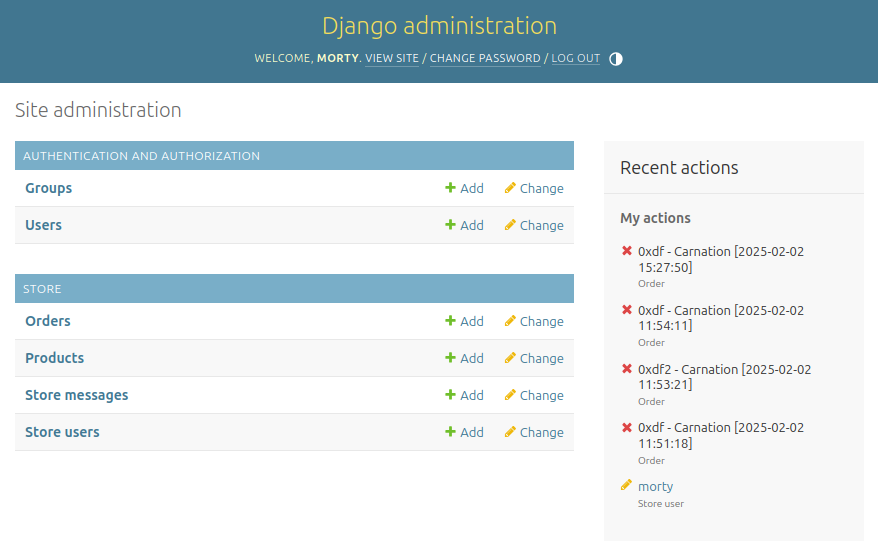The height and width of the screenshot is (552, 878).
Task: Open the Store users model list
Action: (x=62, y=432)
